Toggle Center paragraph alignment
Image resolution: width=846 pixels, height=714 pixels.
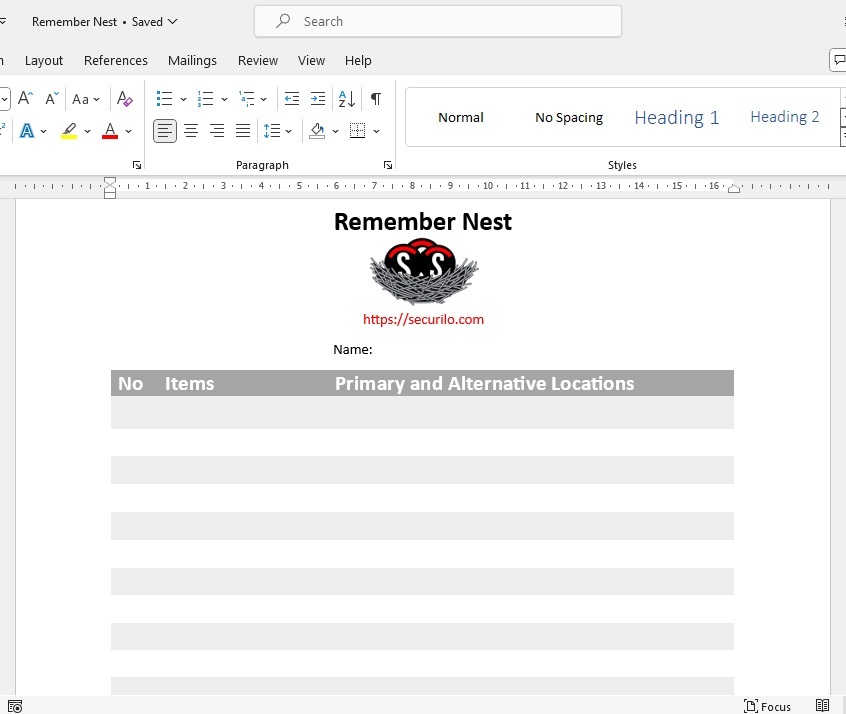coord(191,131)
